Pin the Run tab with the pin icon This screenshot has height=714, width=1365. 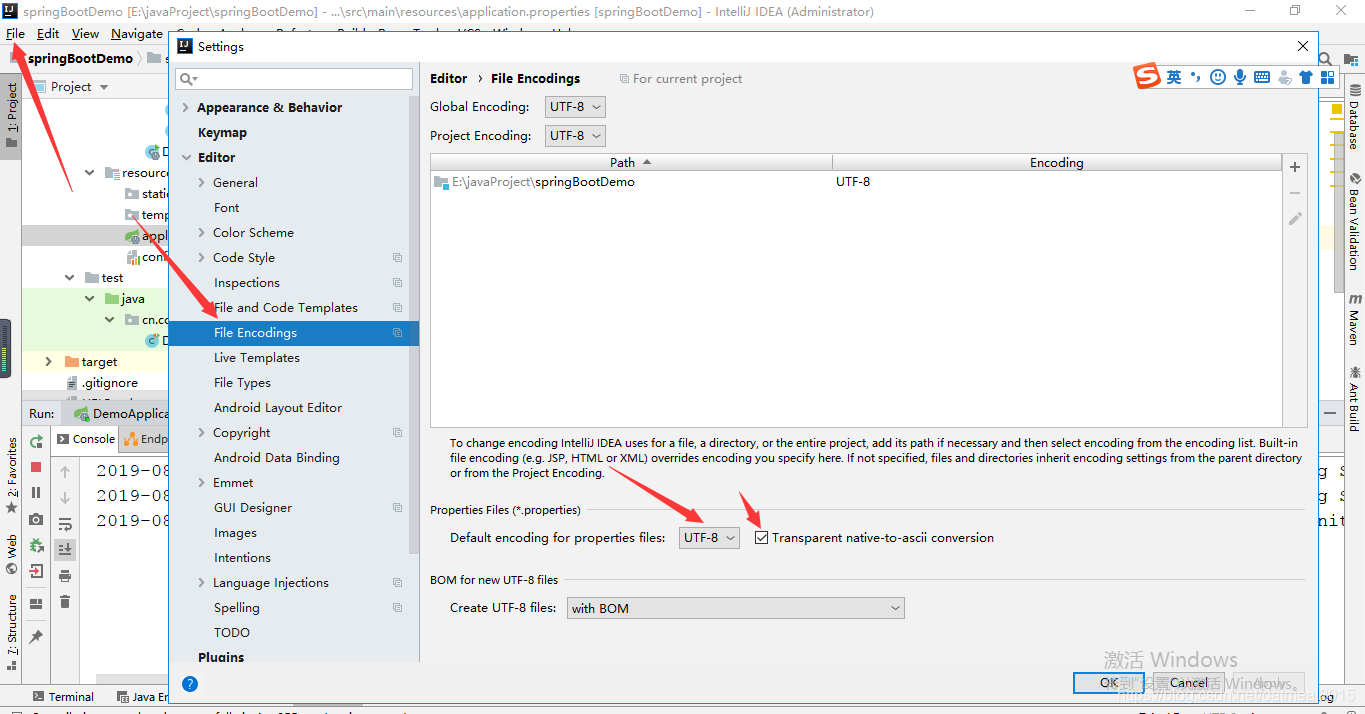(x=36, y=636)
